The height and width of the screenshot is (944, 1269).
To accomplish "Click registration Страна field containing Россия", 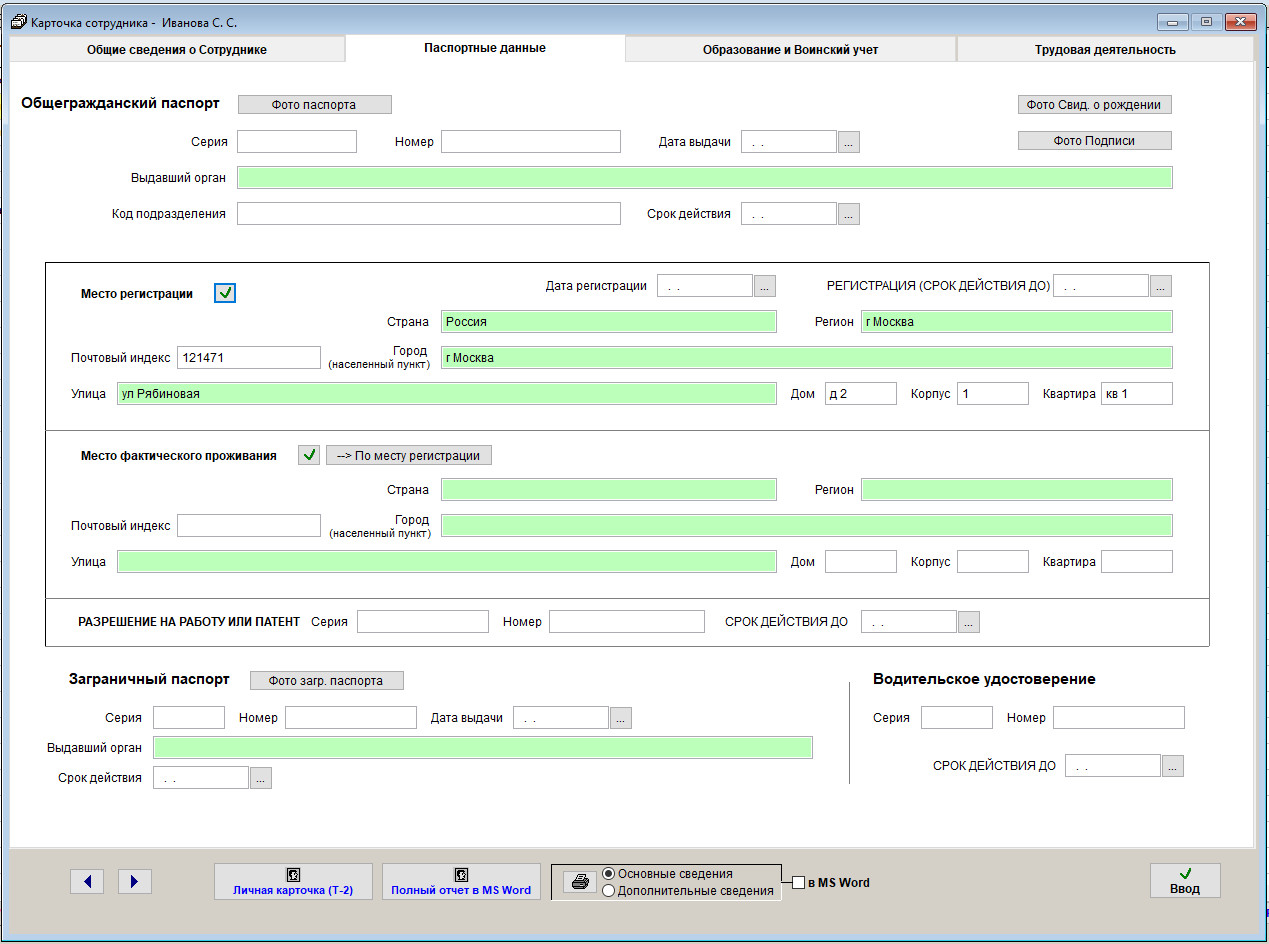I will click(x=609, y=321).
